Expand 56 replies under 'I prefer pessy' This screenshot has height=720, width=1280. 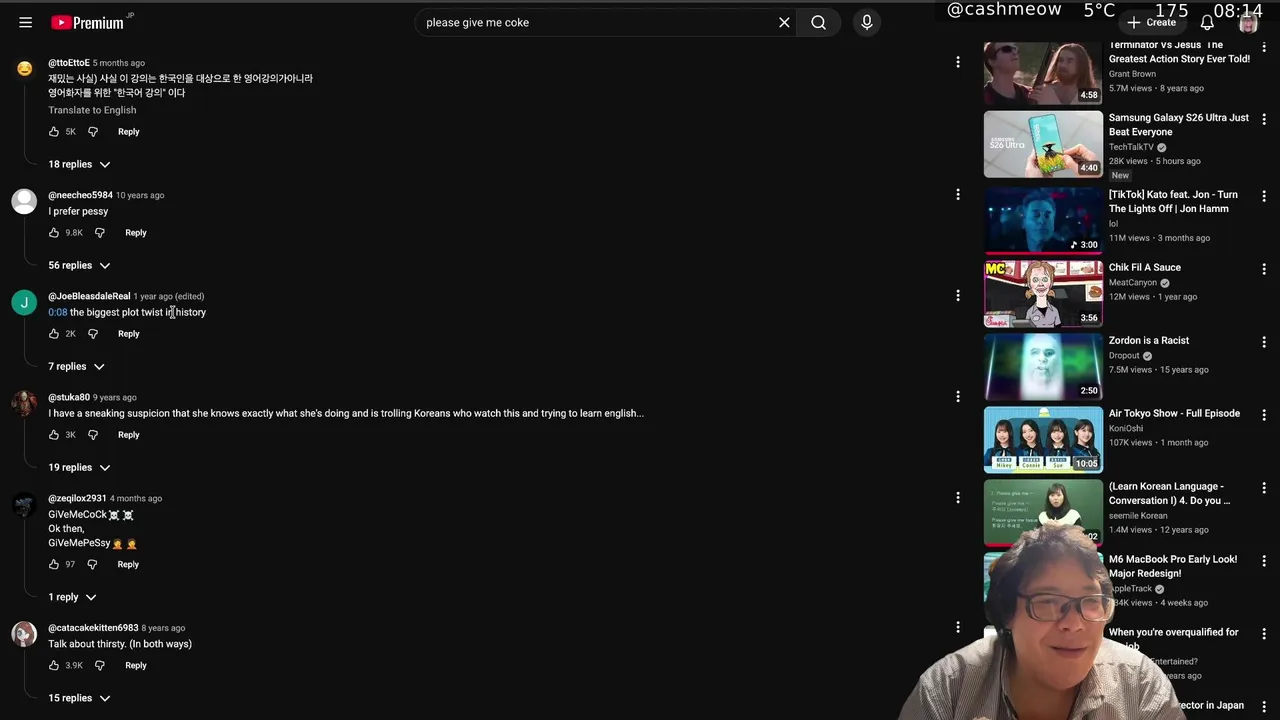pyautogui.click(x=79, y=265)
